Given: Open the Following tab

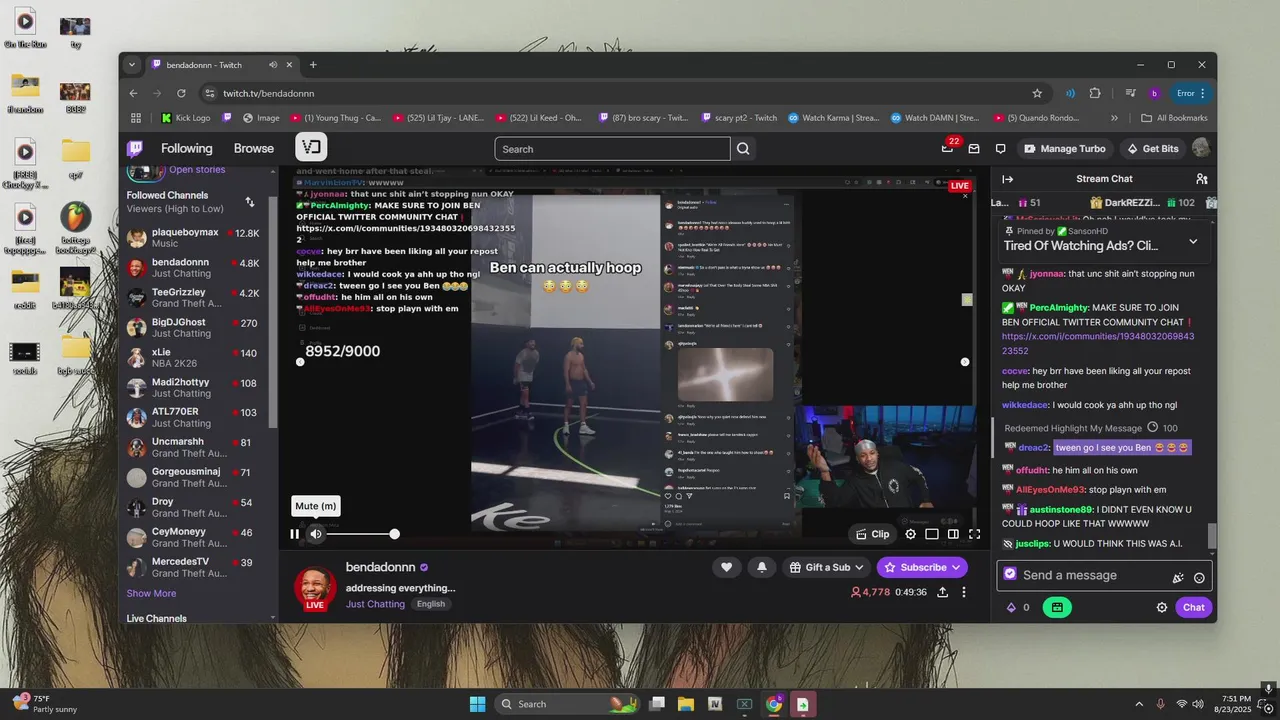Looking at the screenshot, I should [187, 148].
